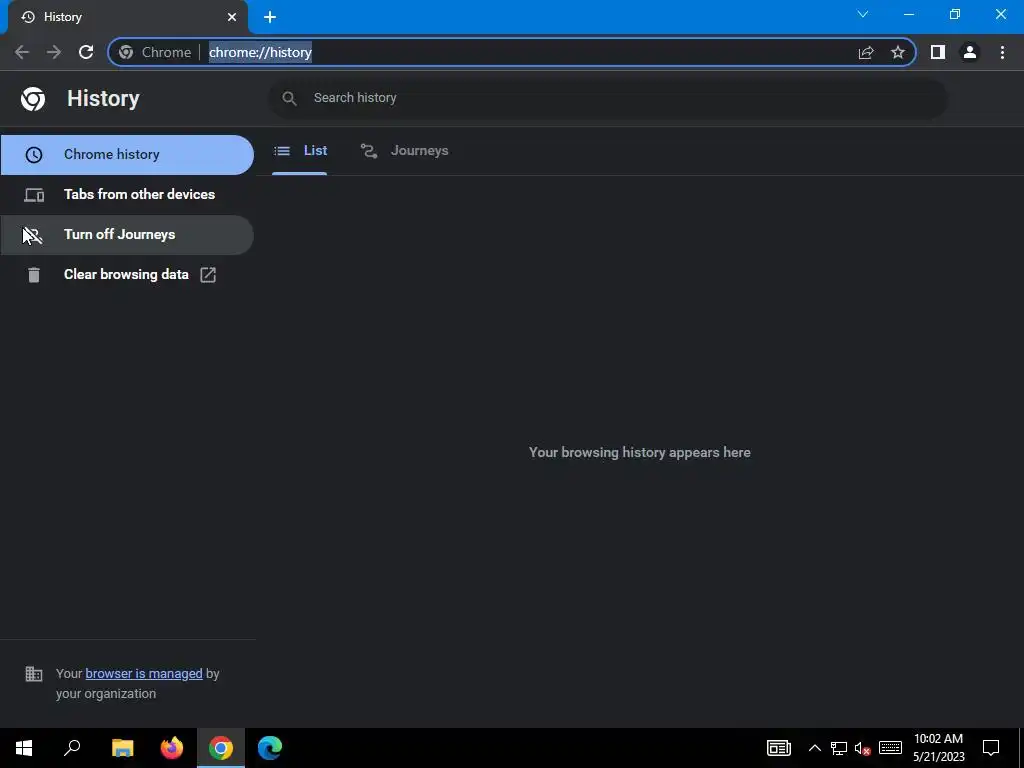This screenshot has height=768, width=1024.
Task: Open a new tab with plus button
Action: [270, 17]
